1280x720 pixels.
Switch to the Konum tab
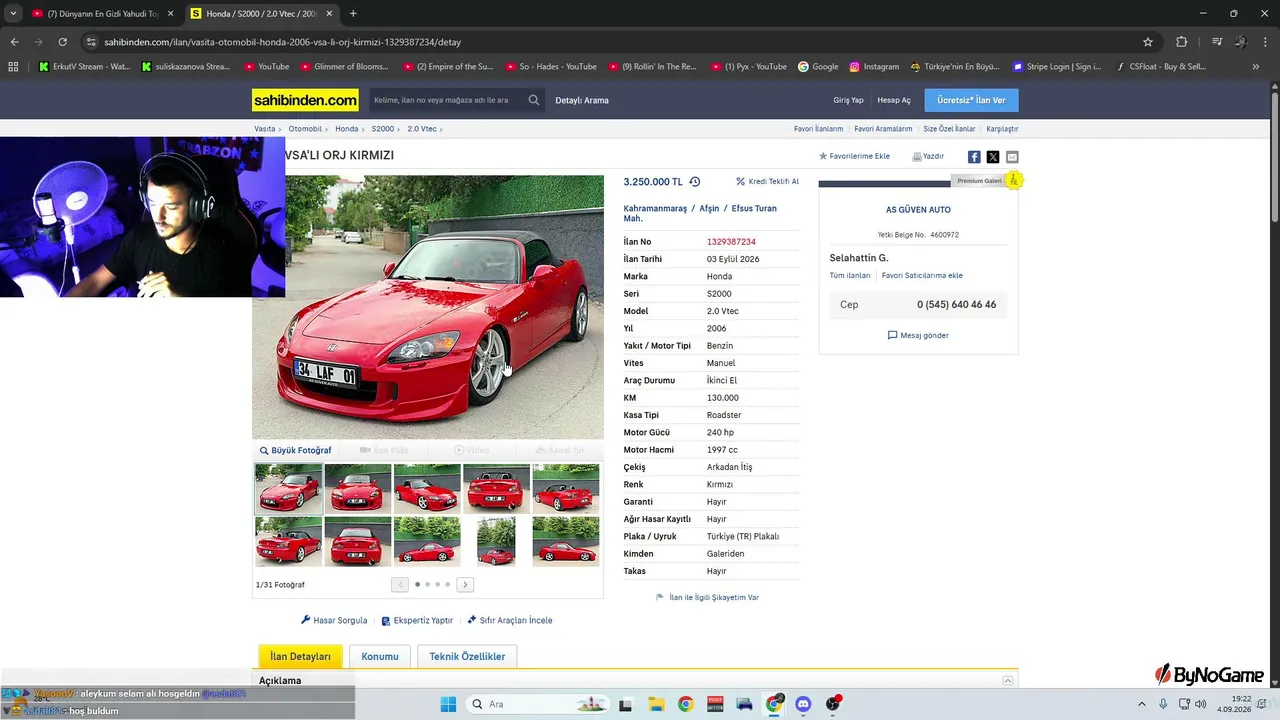380,657
